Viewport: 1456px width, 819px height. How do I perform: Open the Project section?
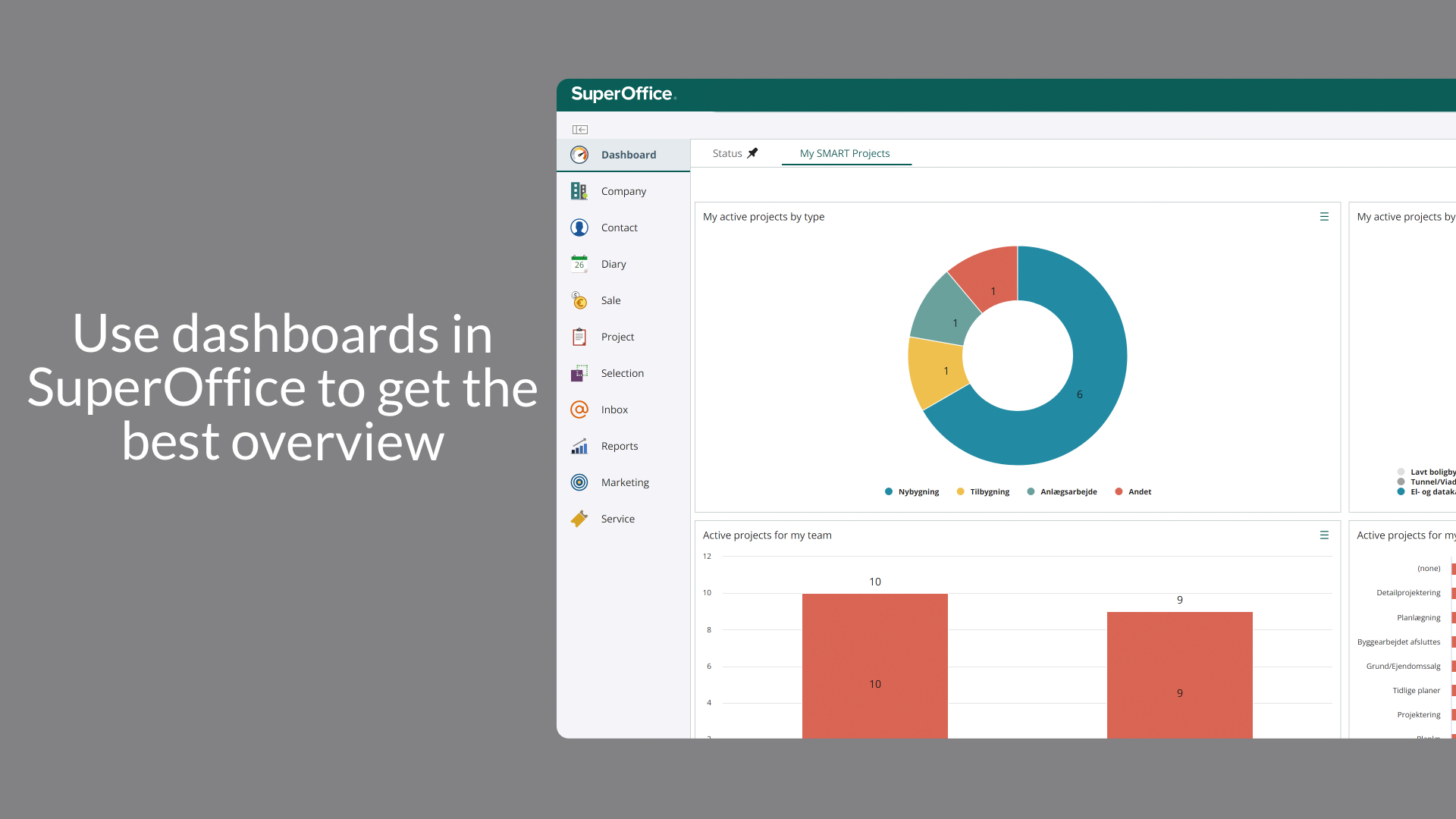[x=617, y=336]
